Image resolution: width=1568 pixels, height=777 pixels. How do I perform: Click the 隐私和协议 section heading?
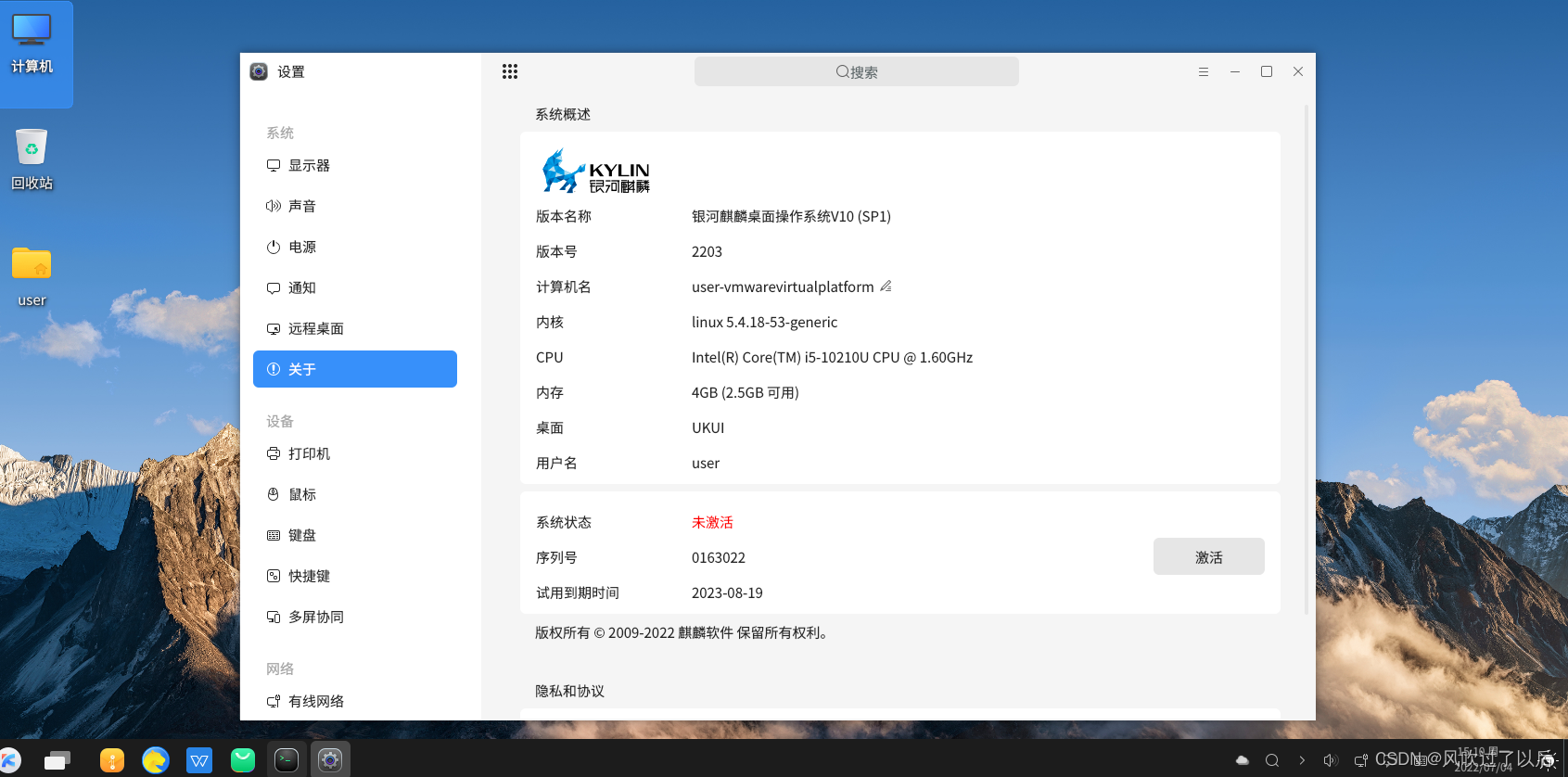click(x=569, y=691)
